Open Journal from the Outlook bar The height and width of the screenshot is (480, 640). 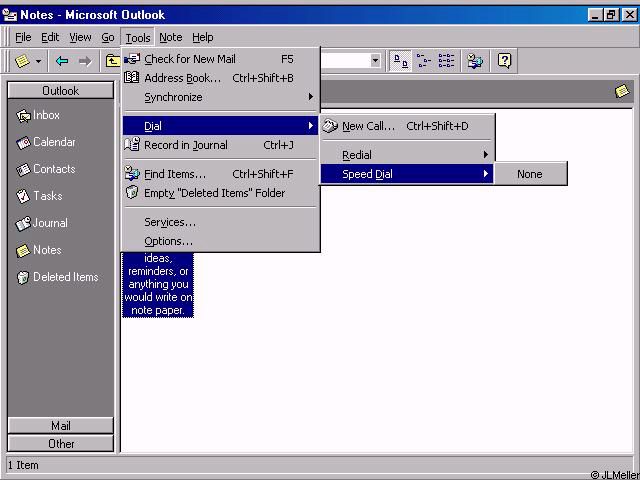click(x=50, y=223)
